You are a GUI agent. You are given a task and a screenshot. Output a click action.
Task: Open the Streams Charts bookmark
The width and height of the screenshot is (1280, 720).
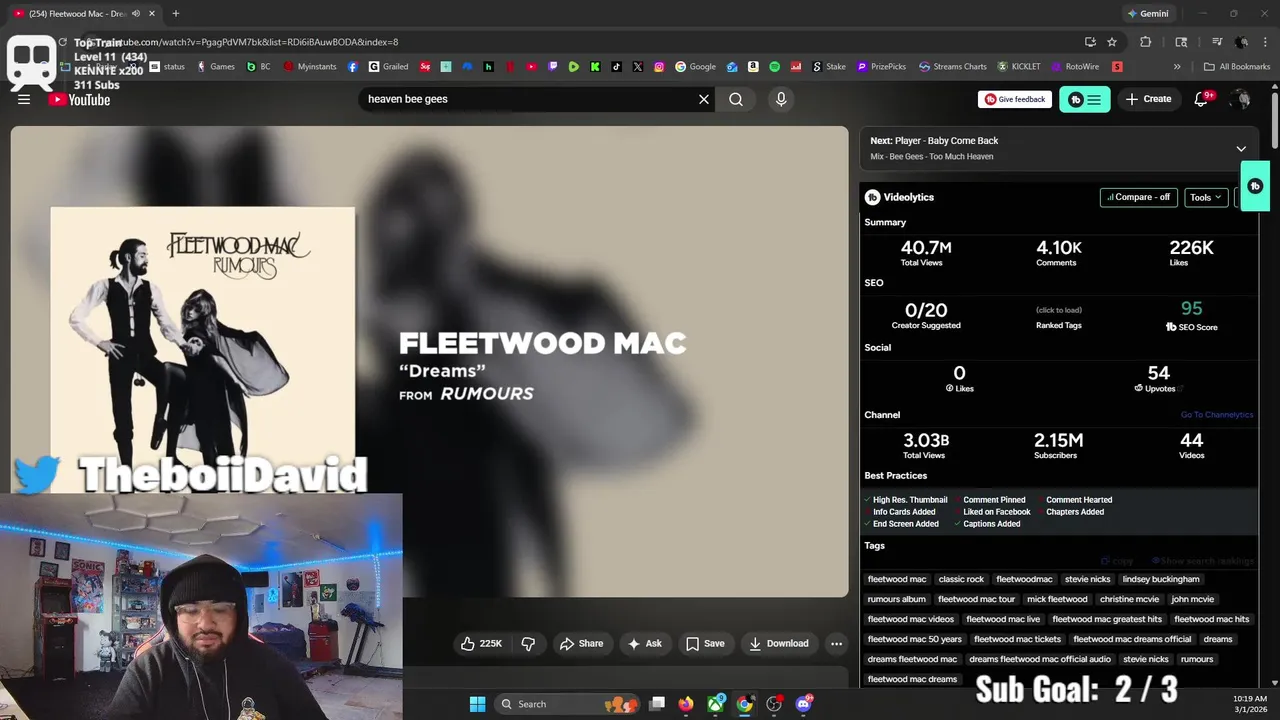[x=952, y=67]
